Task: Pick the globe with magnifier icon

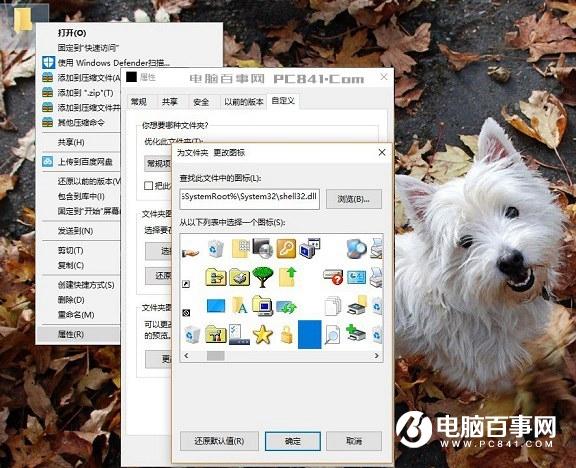Action: tap(356, 249)
